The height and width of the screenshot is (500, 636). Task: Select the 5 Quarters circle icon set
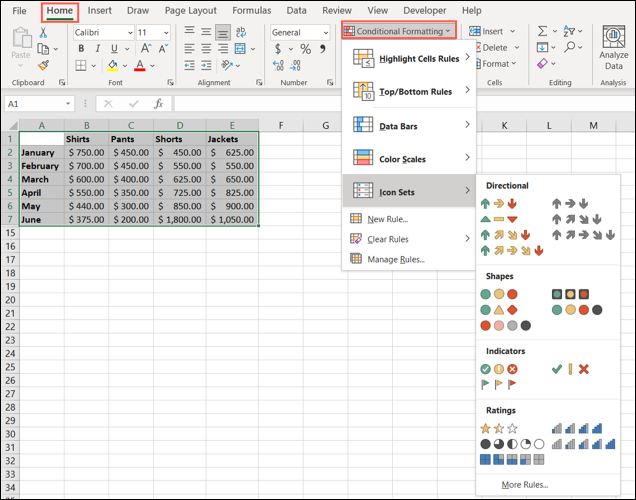coord(512,444)
